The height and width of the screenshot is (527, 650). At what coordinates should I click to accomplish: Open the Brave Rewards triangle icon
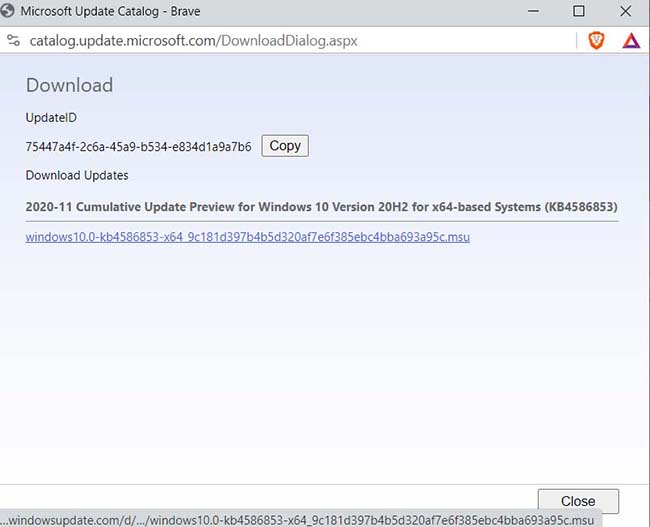[x=631, y=41]
